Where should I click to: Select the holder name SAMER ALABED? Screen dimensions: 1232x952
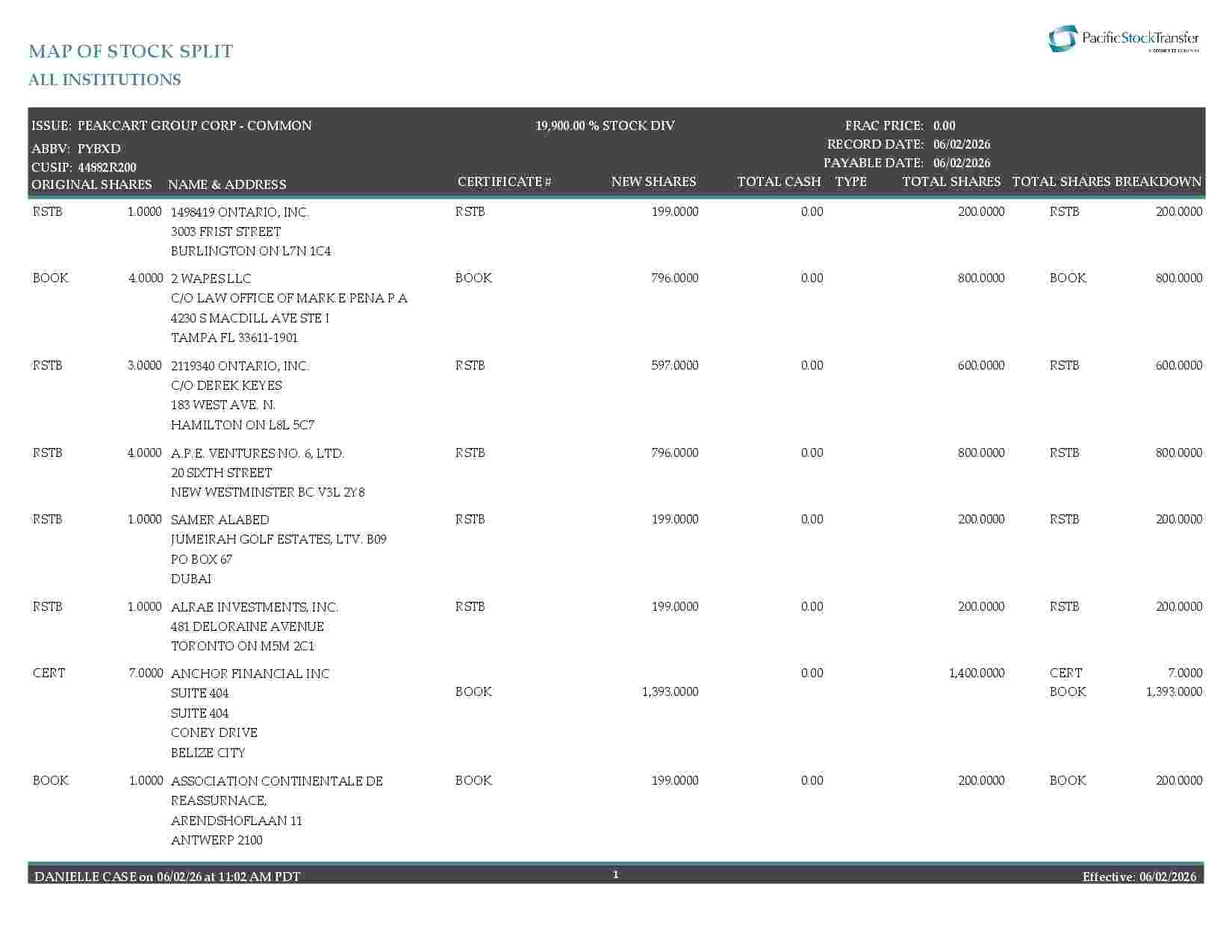(220, 520)
